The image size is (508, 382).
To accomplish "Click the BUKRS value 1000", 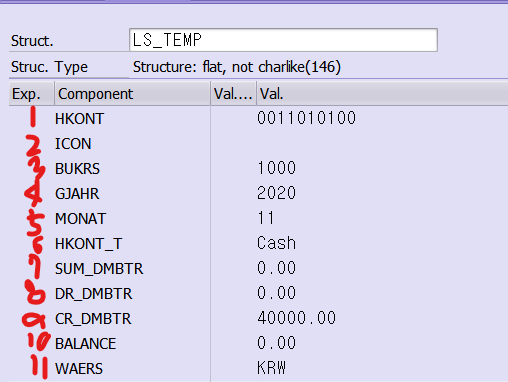I will (277, 168).
